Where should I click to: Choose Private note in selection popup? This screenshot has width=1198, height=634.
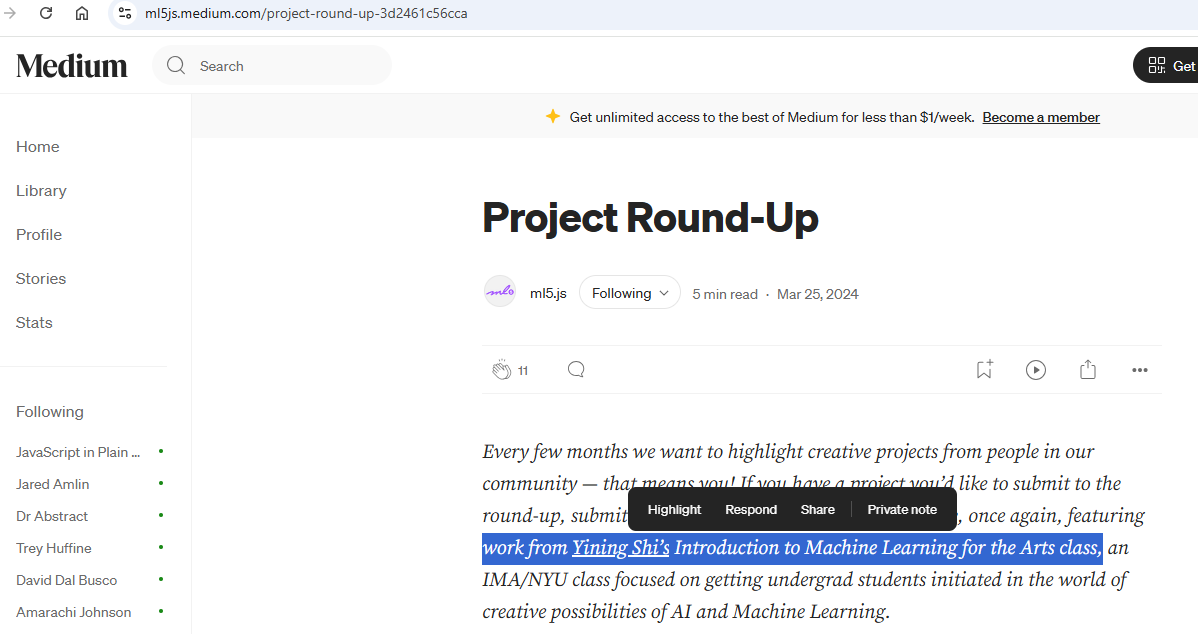coord(902,510)
